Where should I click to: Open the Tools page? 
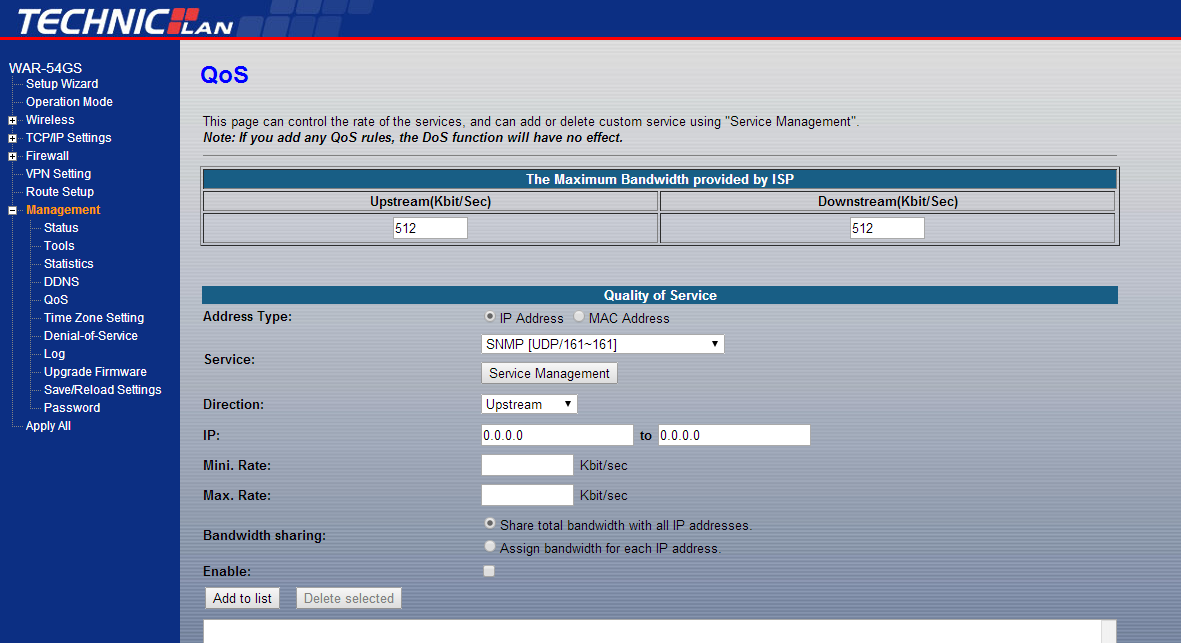(x=59, y=246)
